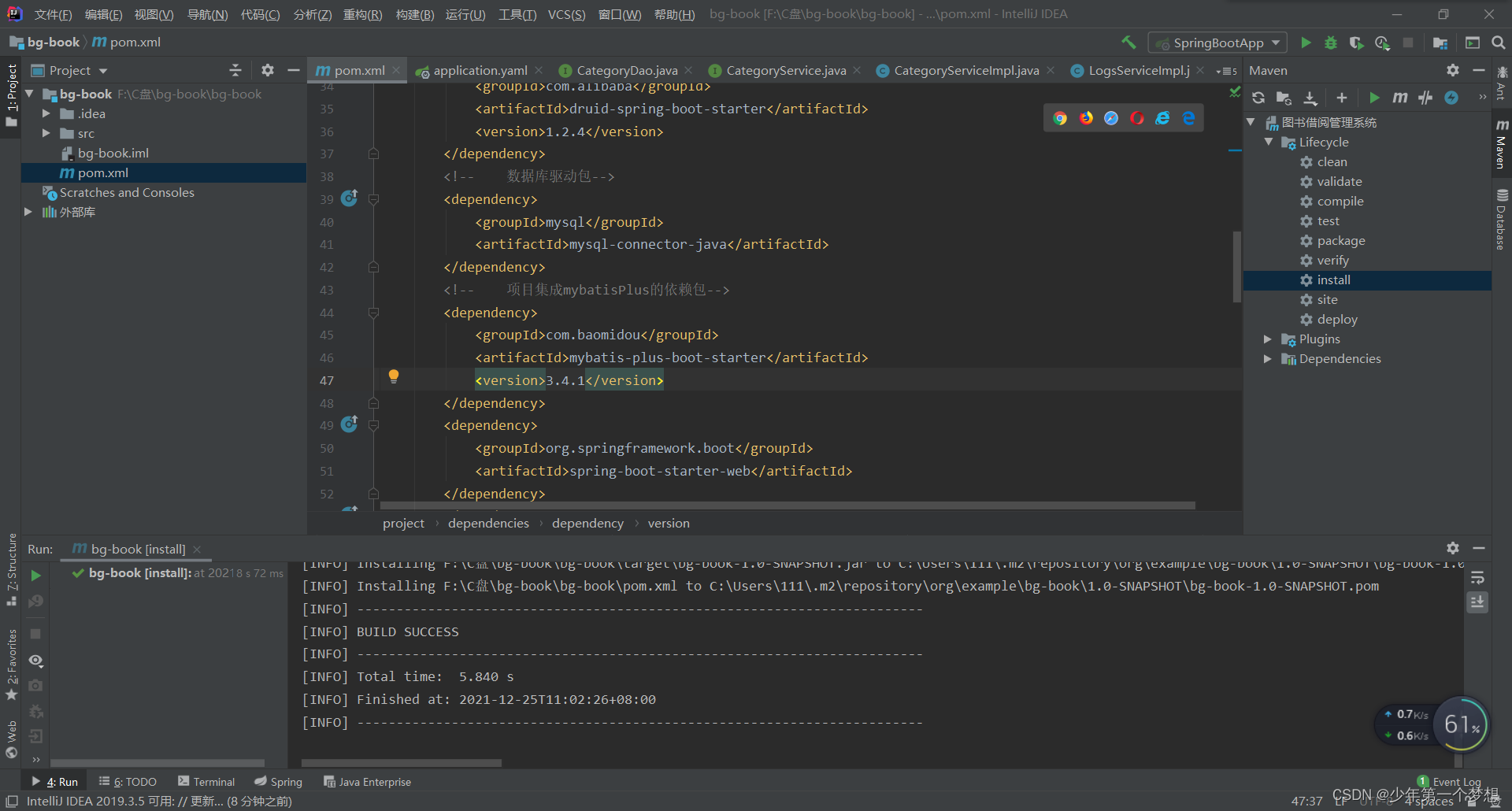Expand Maven Plugins node
1512x811 pixels.
(x=1268, y=339)
